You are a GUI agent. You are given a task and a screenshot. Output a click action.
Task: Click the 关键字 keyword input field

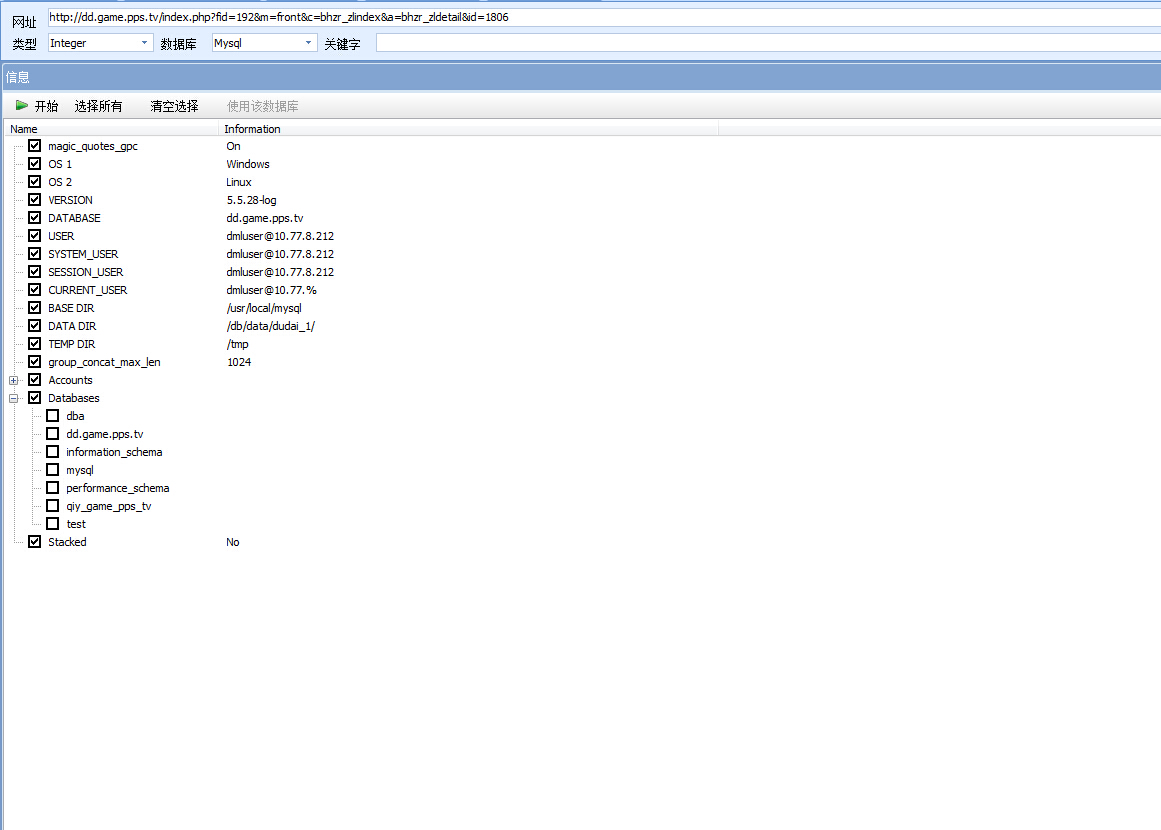click(768, 43)
